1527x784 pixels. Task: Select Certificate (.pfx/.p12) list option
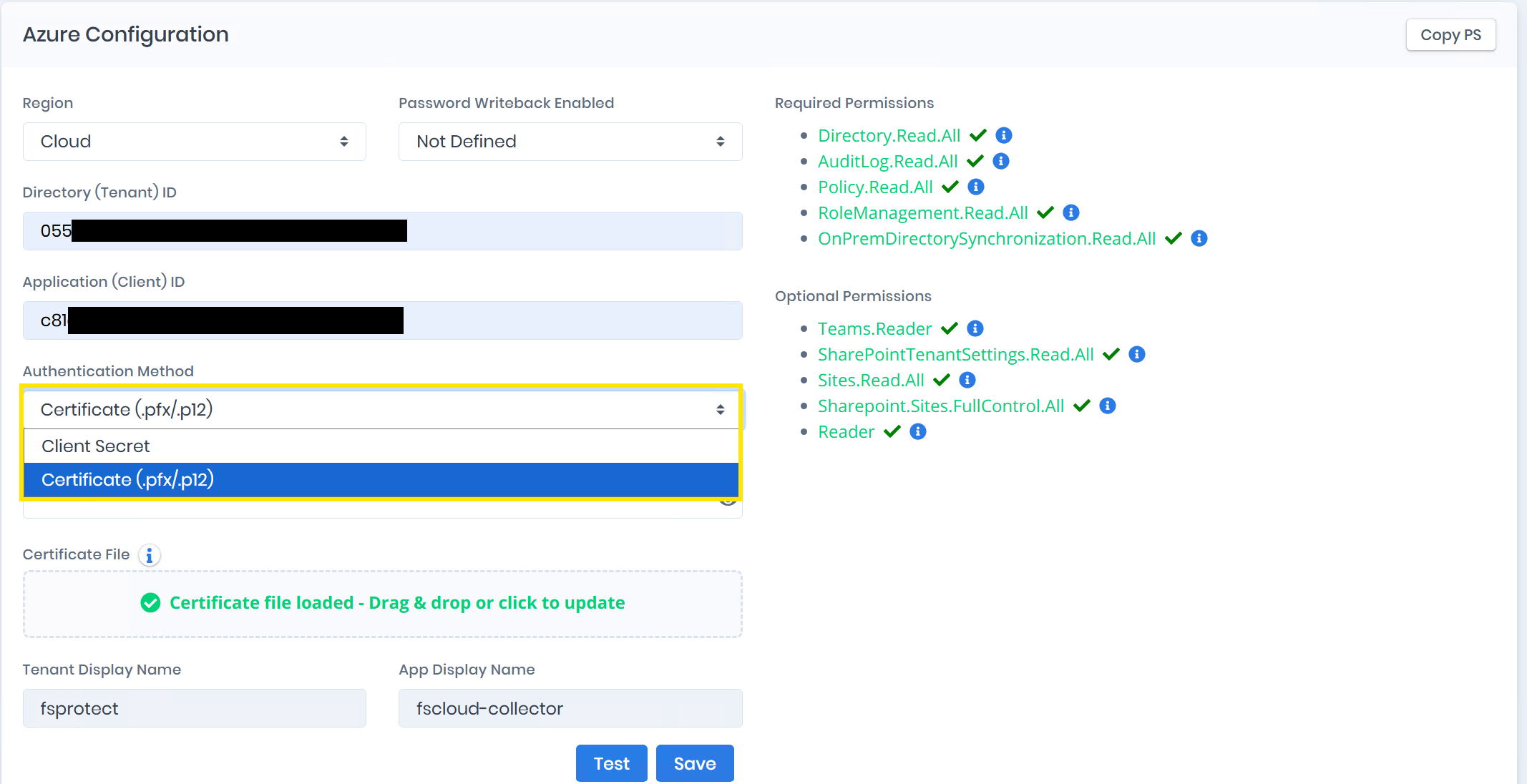pyautogui.click(x=381, y=480)
